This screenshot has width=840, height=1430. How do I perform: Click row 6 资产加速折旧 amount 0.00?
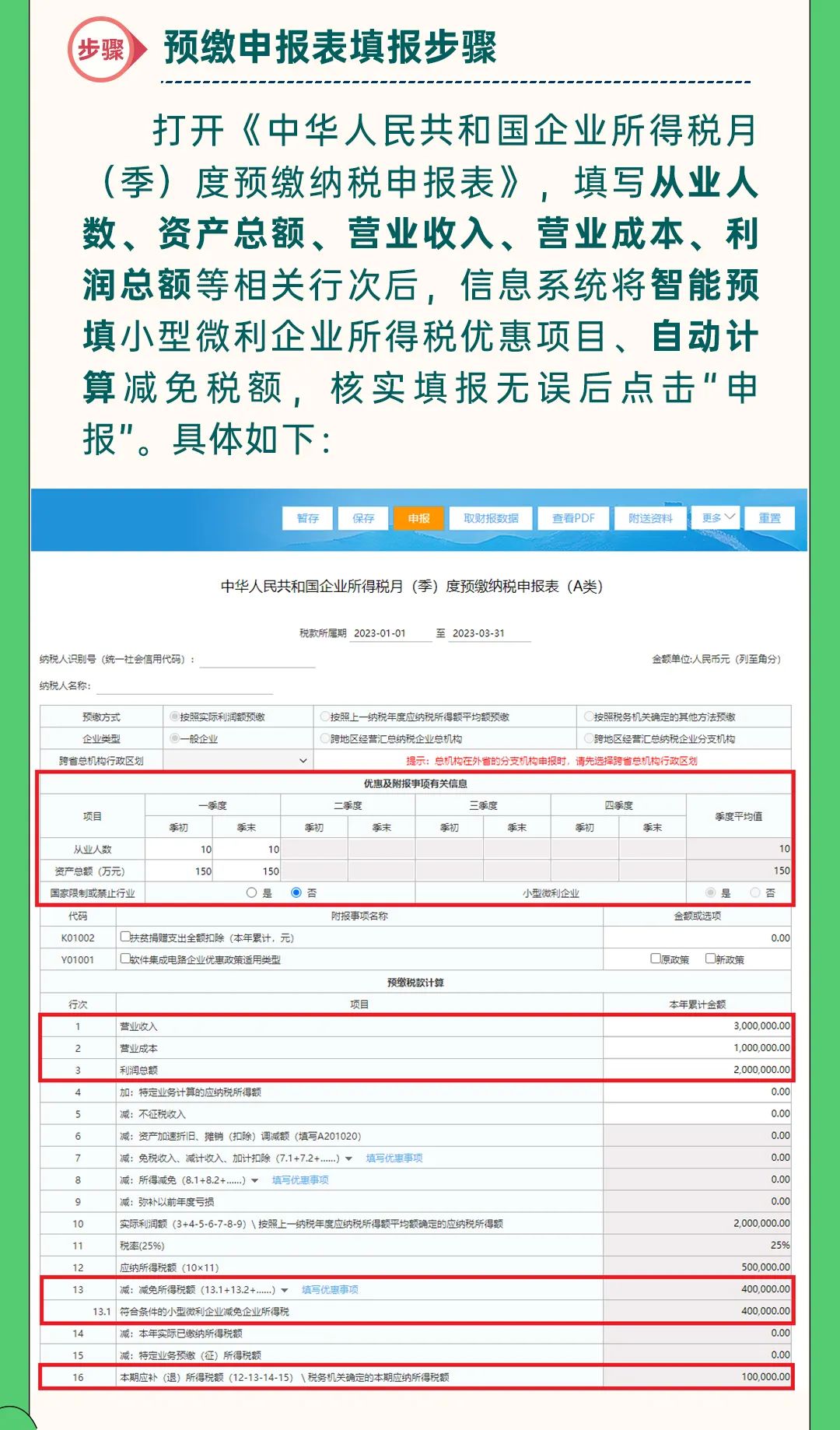697,1135
